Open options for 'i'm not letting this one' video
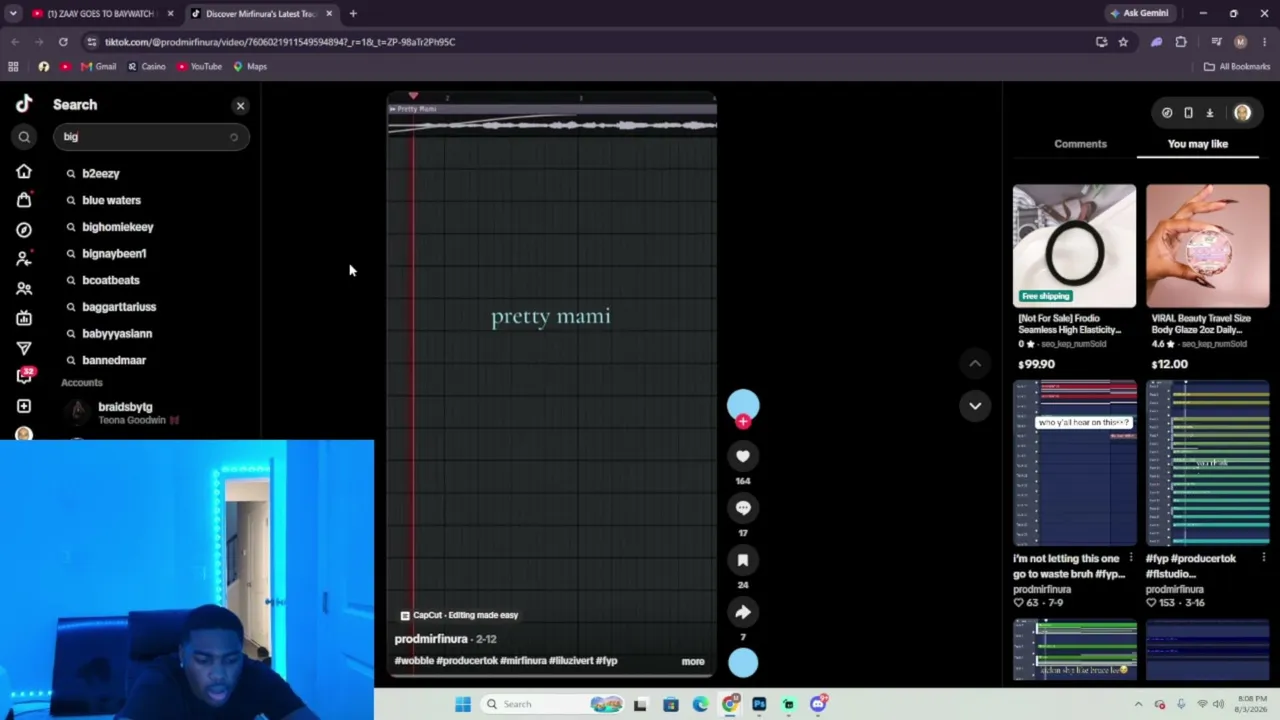The width and height of the screenshot is (1280, 720). (x=1131, y=558)
